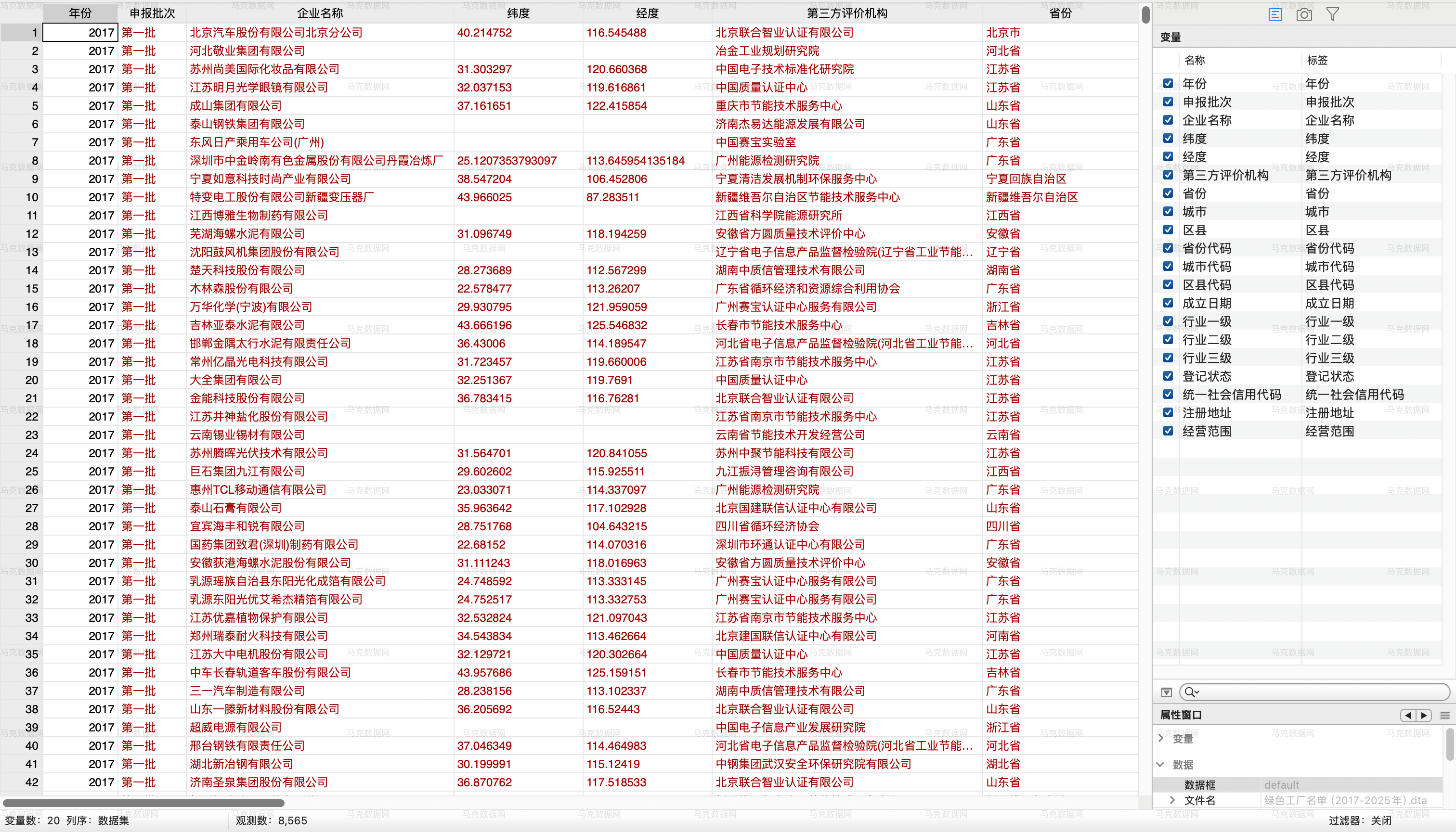1456x832 pixels.
Task: Select row number 20 header
Action: (21, 380)
